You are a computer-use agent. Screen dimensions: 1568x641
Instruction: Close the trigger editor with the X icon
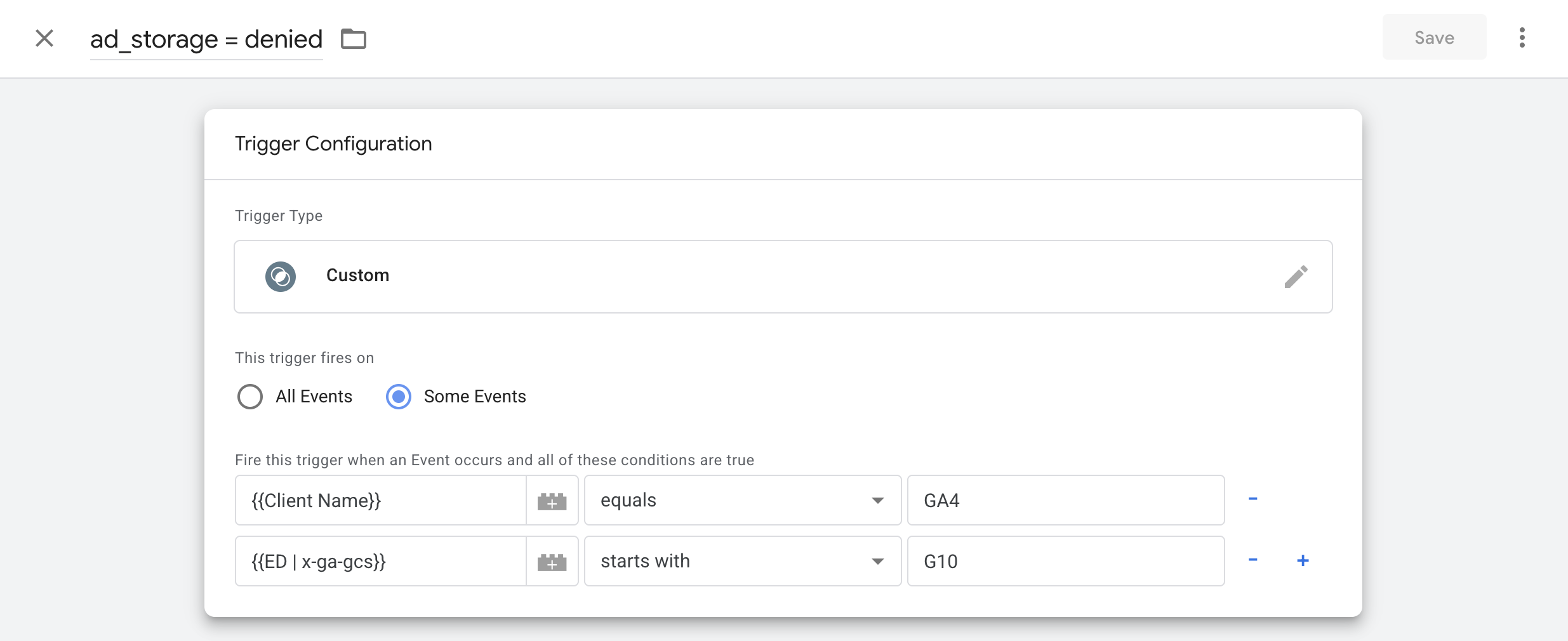tap(44, 38)
